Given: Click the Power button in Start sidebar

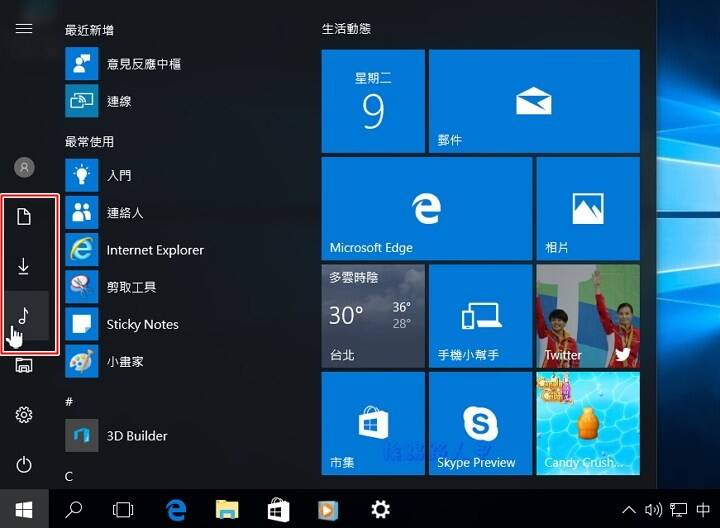Looking at the screenshot, I should pyautogui.click(x=24, y=465).
